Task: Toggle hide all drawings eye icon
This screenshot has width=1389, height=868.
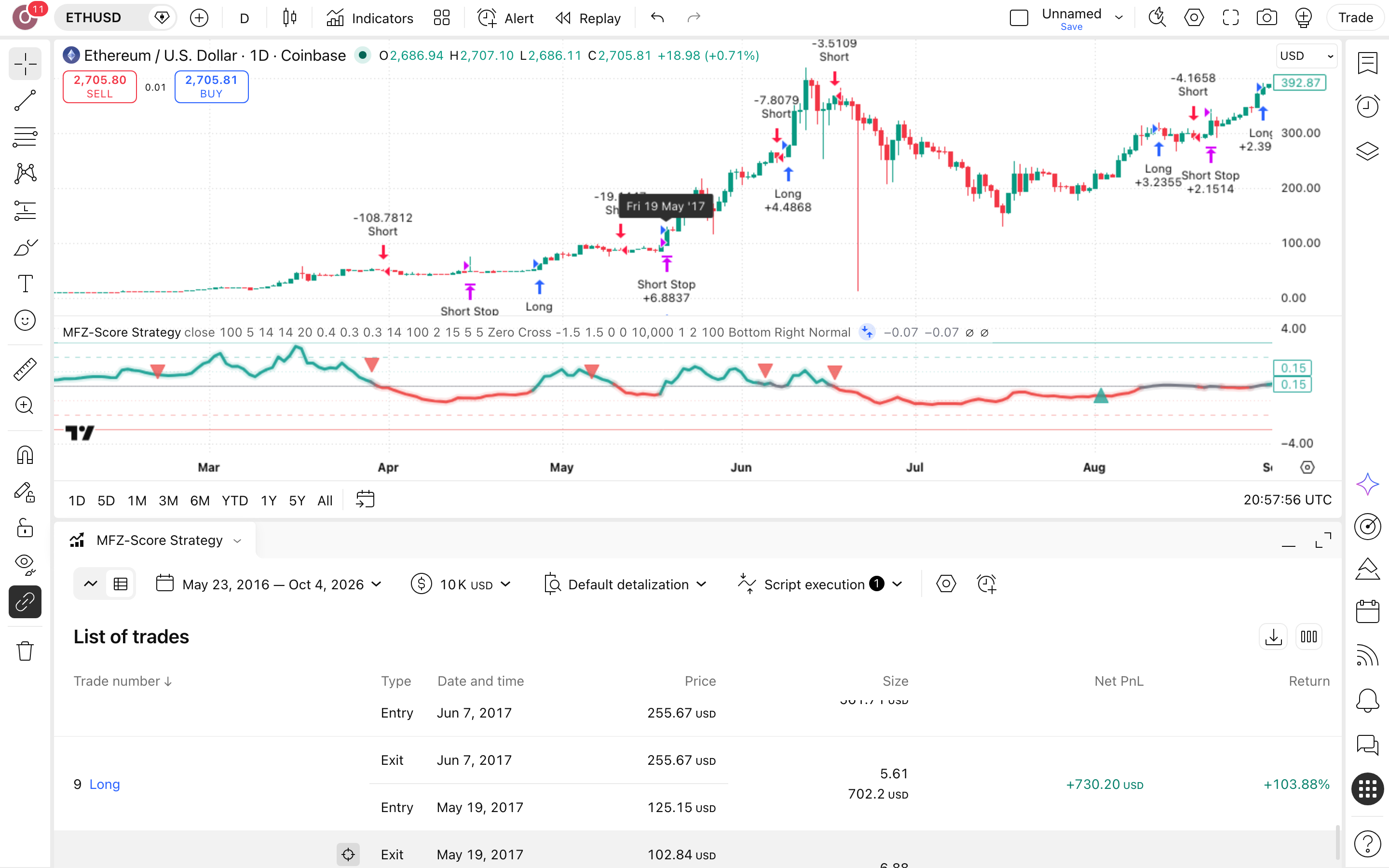Action: coord(25,565)
